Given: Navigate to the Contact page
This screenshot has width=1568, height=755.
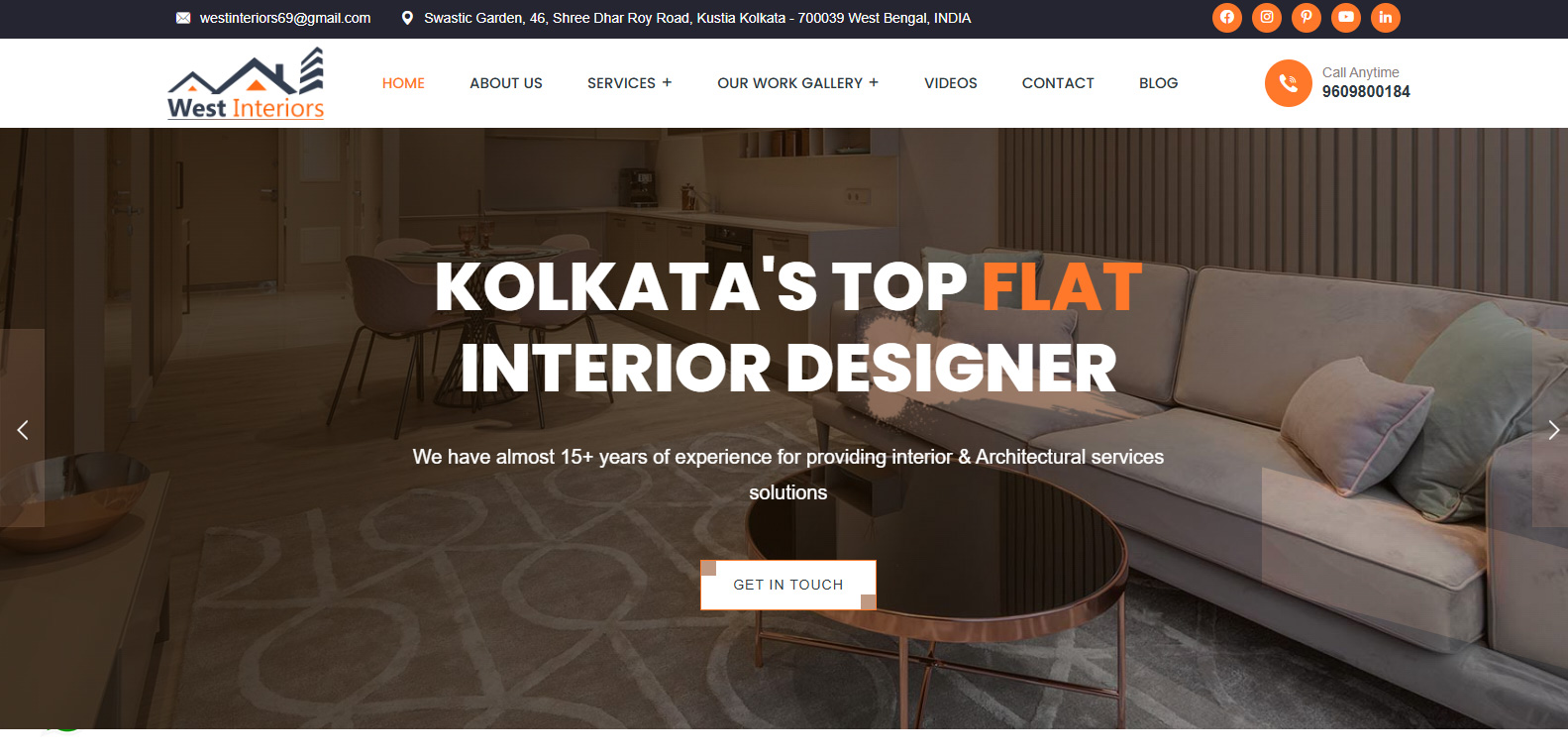Looking at the screenshot, I should click(1058, 83).
